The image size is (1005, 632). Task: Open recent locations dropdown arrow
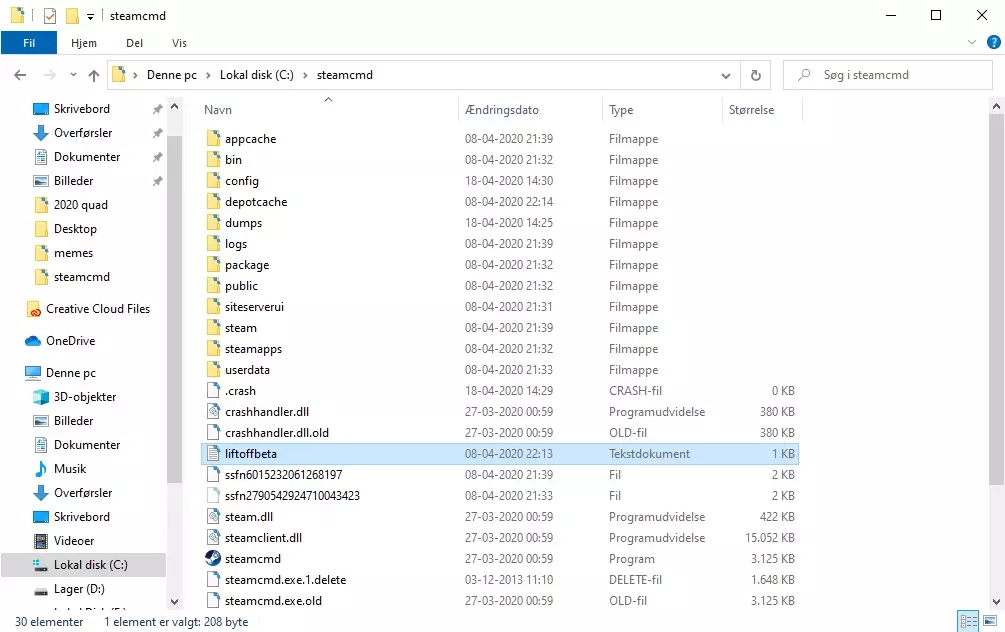tap(73, 75)
